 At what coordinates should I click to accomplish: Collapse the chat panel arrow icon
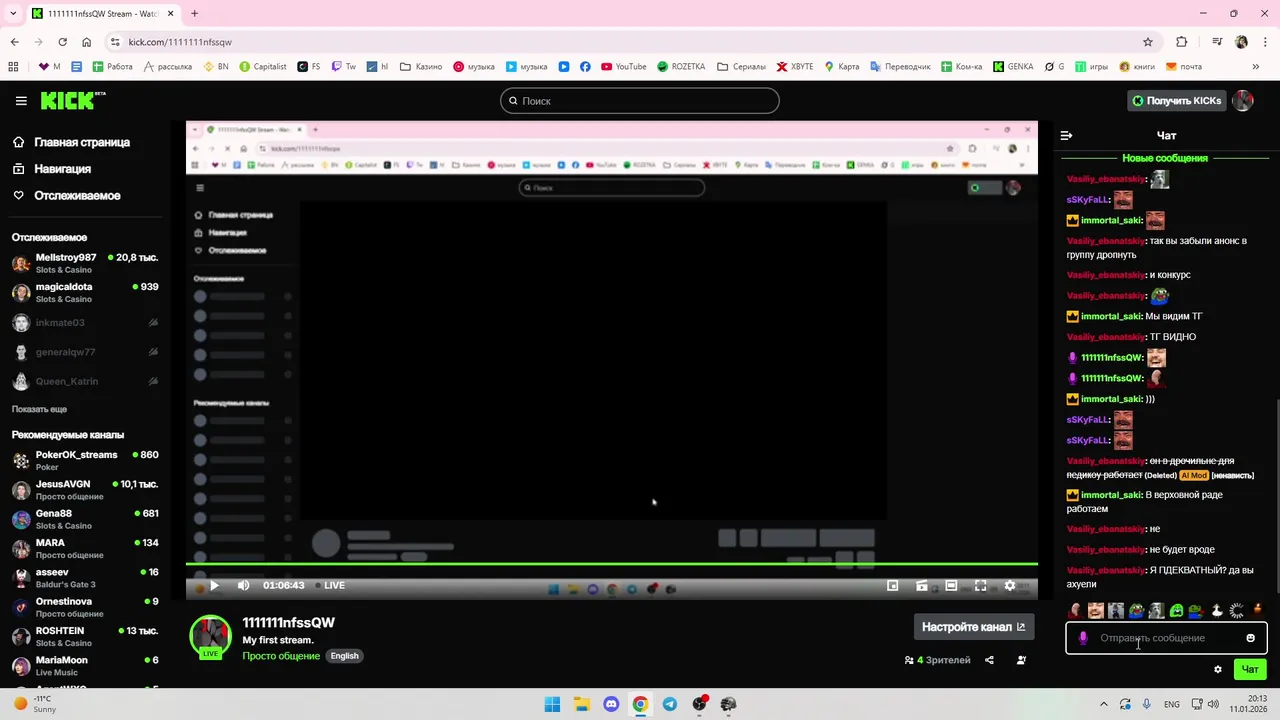point(1066,135)
